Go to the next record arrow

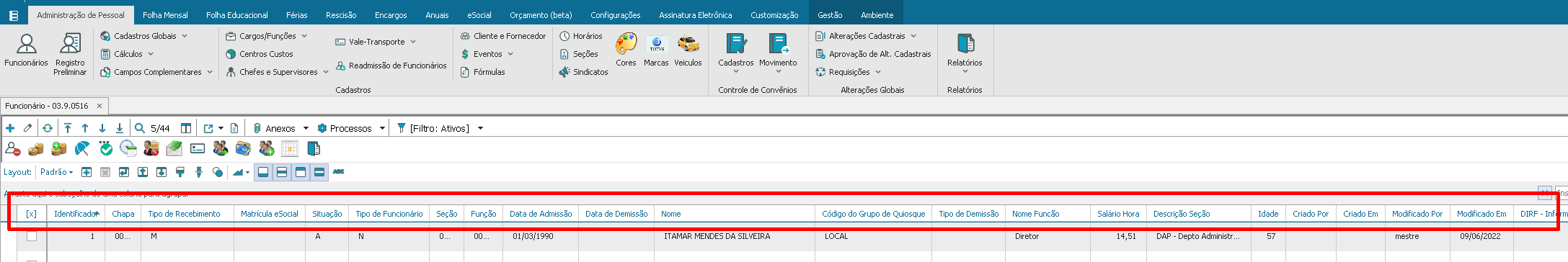pyautogui.click(x=102, y=128)
